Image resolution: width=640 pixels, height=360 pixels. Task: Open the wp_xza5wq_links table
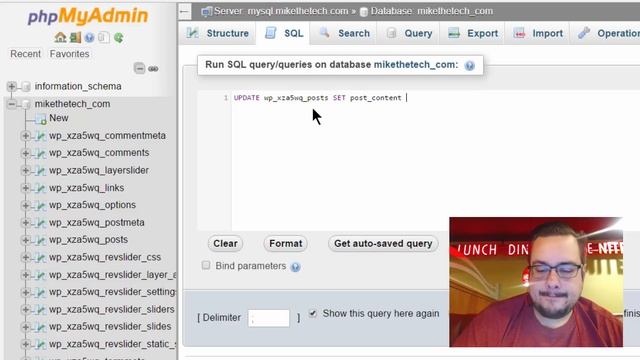[87, 188]
